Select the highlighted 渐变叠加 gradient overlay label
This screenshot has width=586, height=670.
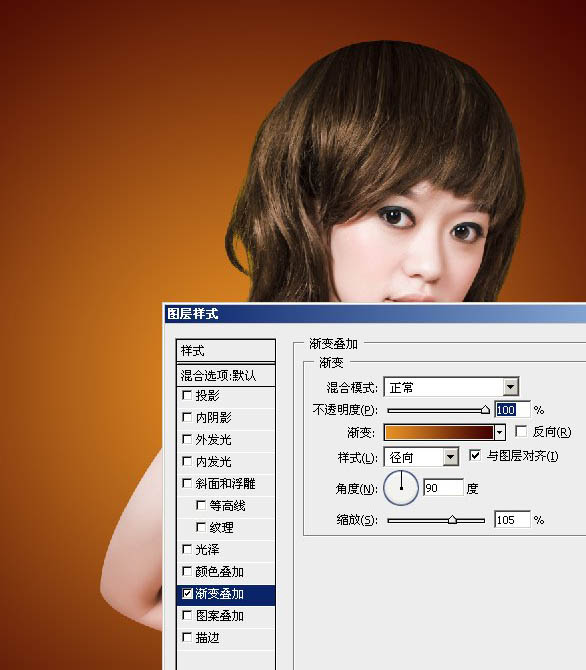click(x=219, y=594)
